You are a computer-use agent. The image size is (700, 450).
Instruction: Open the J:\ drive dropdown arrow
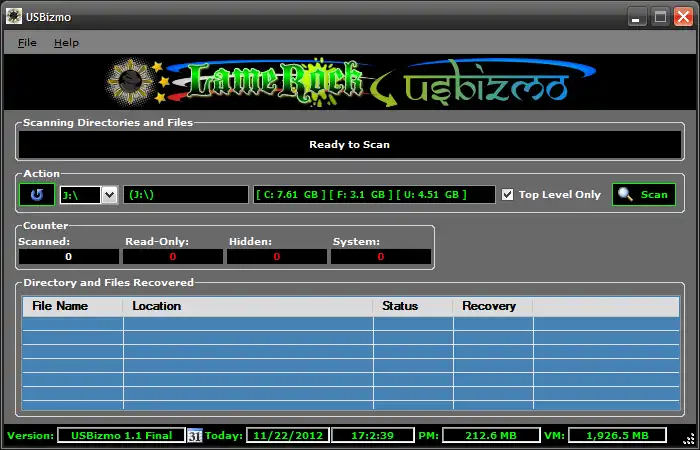(110, 195)
